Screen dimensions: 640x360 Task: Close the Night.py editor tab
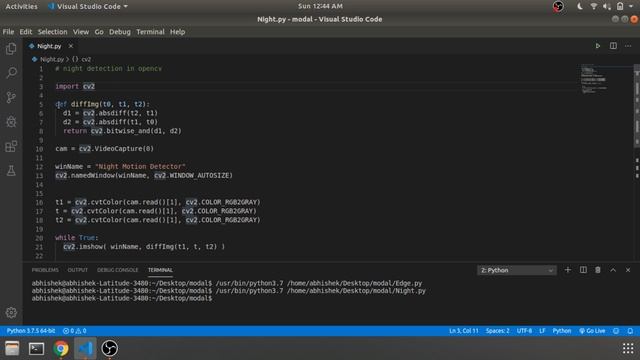[x=71, y=46]
